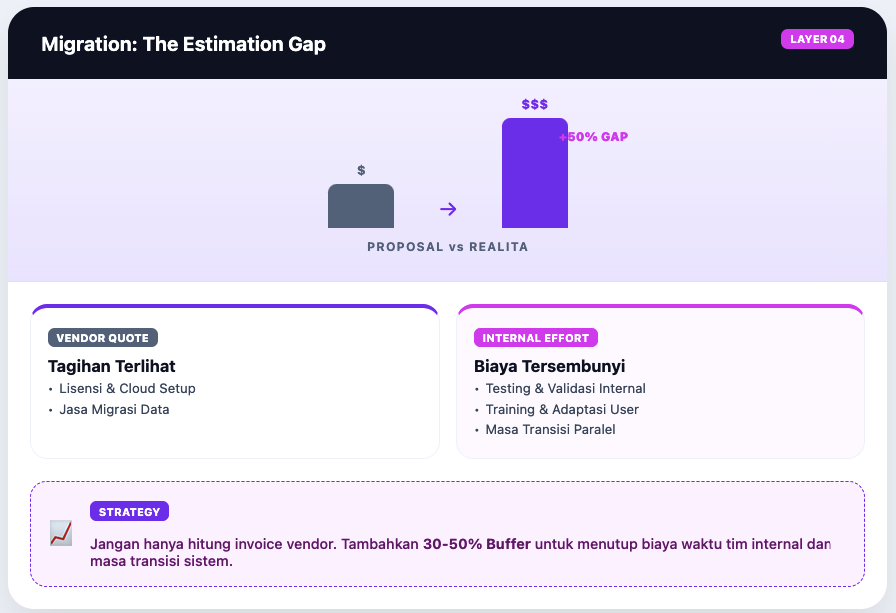The height and width of the screenshot is (613, 896).
Task: Click the Biaya Tersembunyi heading
Action: 549,366
